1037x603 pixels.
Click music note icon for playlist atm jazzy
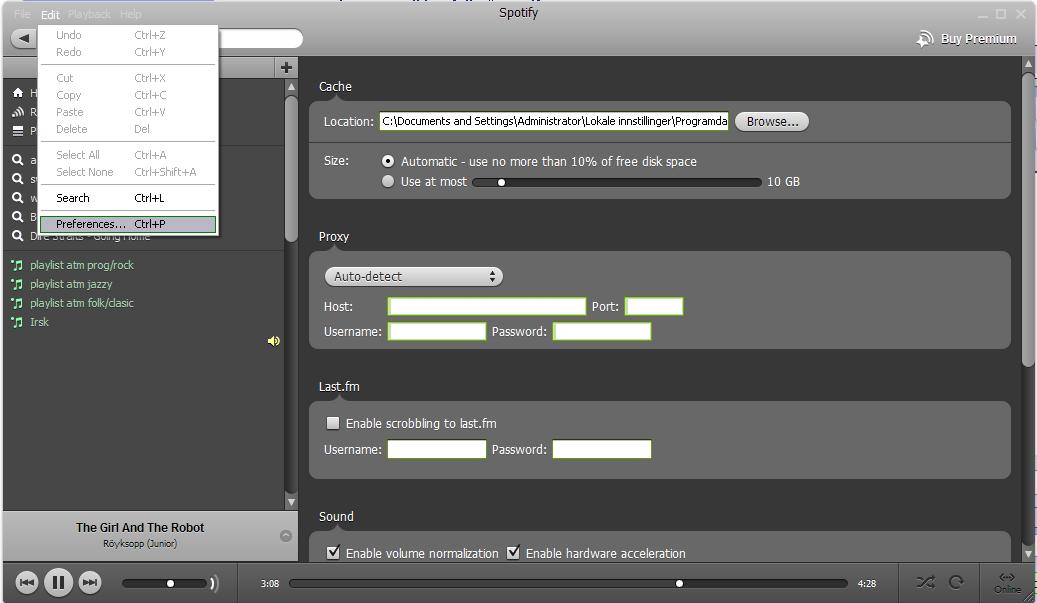pyautogui.click(x=17, y=284)
